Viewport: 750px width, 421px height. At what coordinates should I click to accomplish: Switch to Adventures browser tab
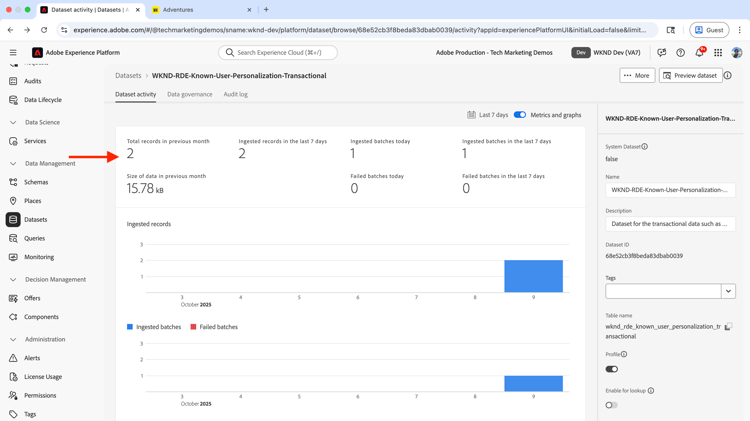click(x=201, y=10)
